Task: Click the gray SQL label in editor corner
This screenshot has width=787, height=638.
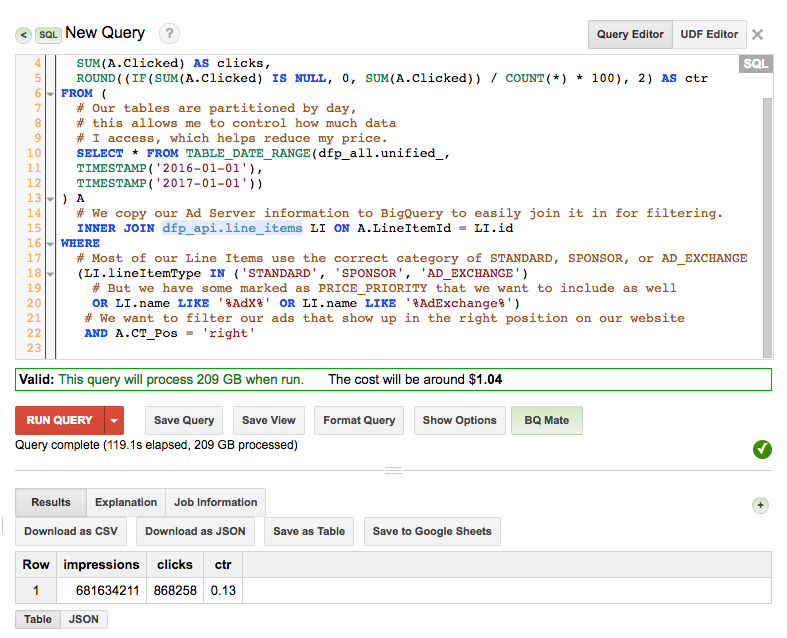Action: pos(755,64)
